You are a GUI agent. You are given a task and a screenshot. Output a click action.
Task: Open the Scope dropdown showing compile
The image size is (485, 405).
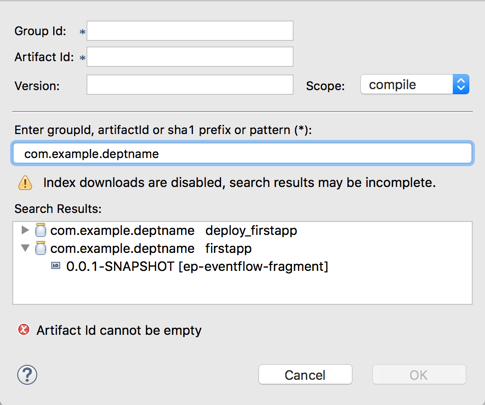click(x=415, y=85)
